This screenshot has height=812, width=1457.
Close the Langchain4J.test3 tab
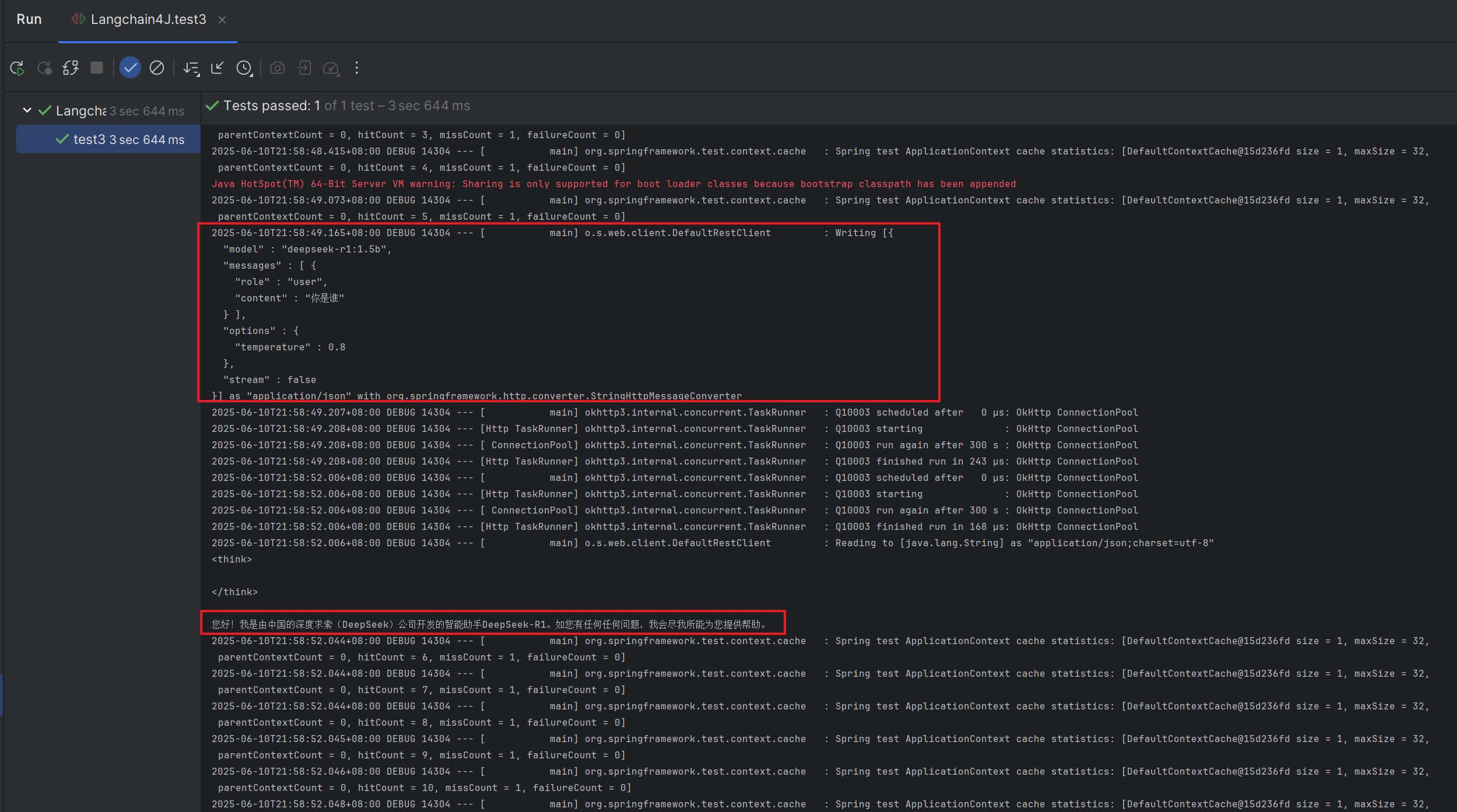[x=222, y=20]
